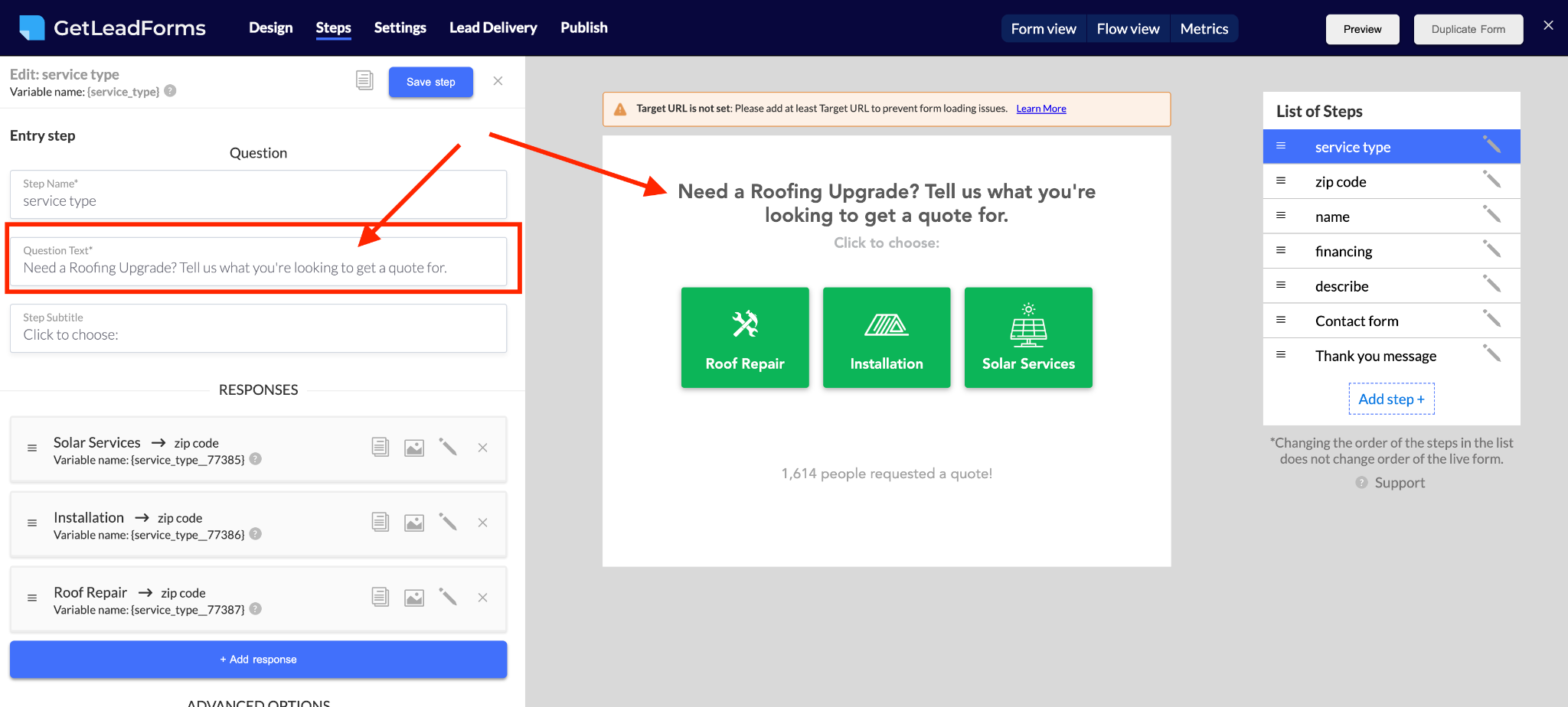Delete the Solar Services response
The width and height of the screenshot is (1568, 707).
coord(482,448)
